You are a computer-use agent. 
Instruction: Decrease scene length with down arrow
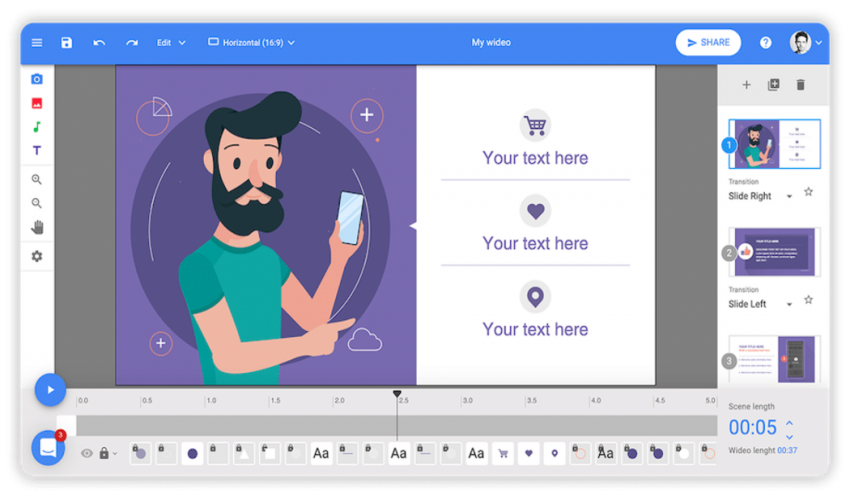pos(790,437)
